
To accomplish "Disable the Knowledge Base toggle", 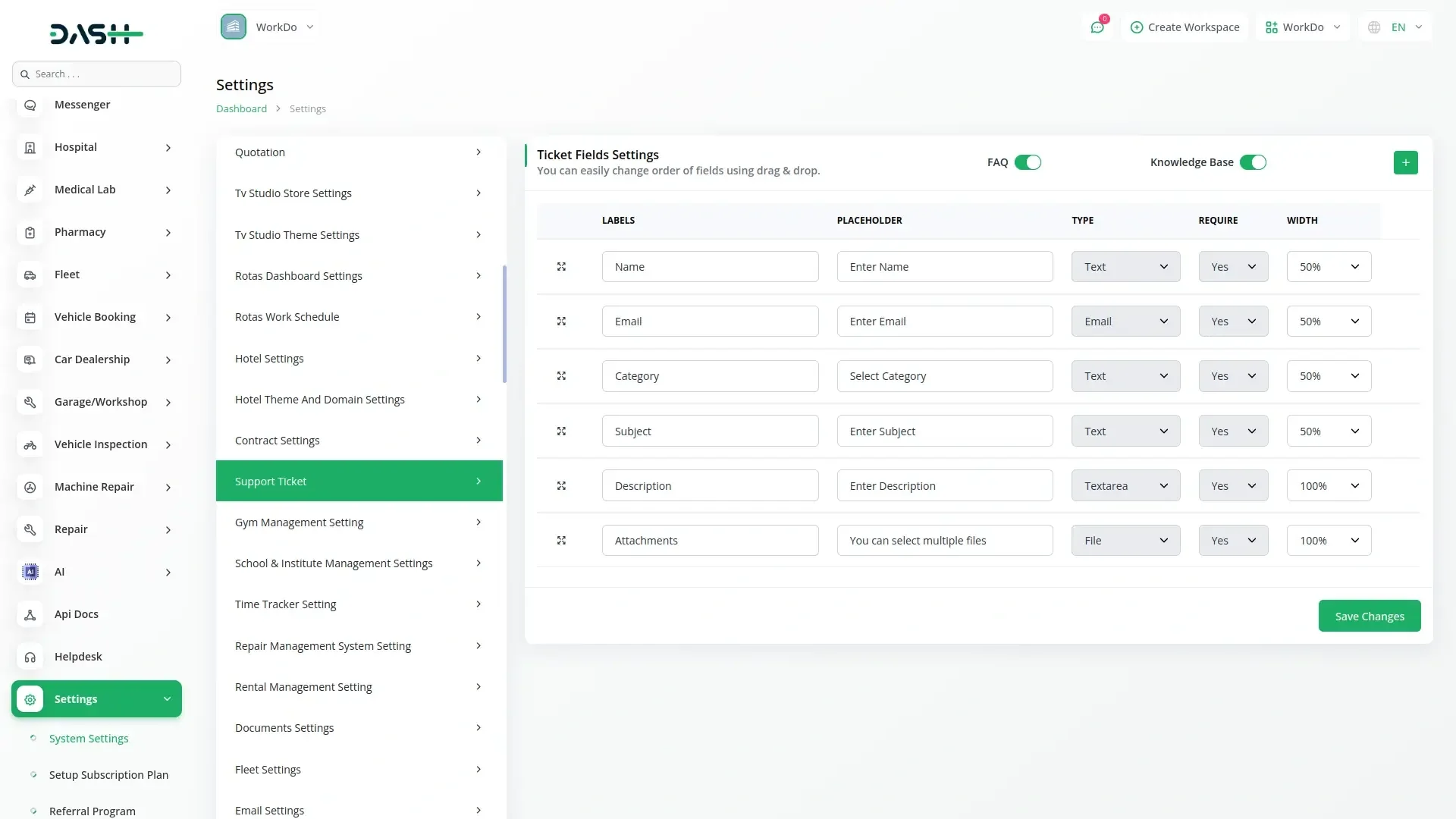I will coord(1253,162).
